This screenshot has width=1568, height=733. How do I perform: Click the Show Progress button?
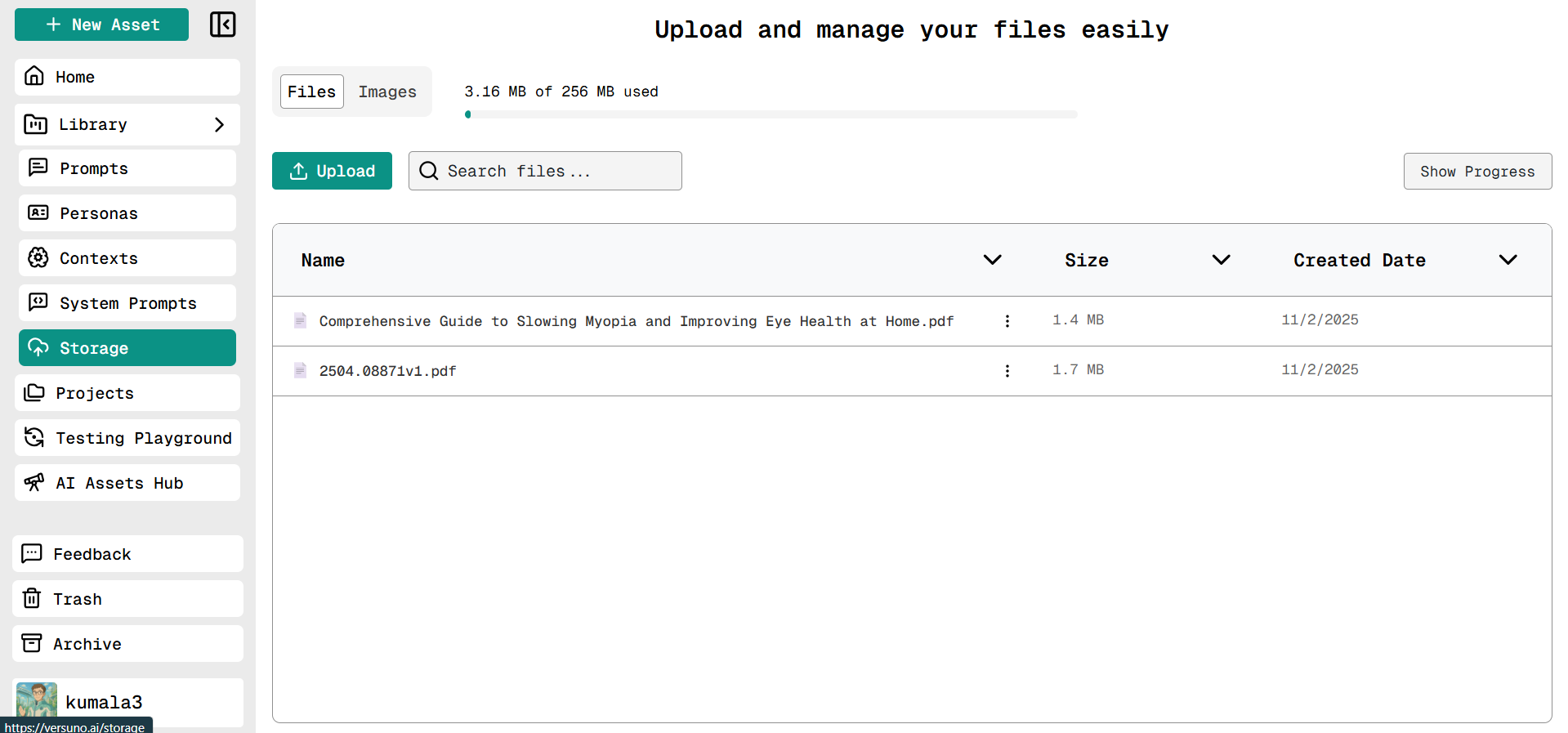[1477, 172]
